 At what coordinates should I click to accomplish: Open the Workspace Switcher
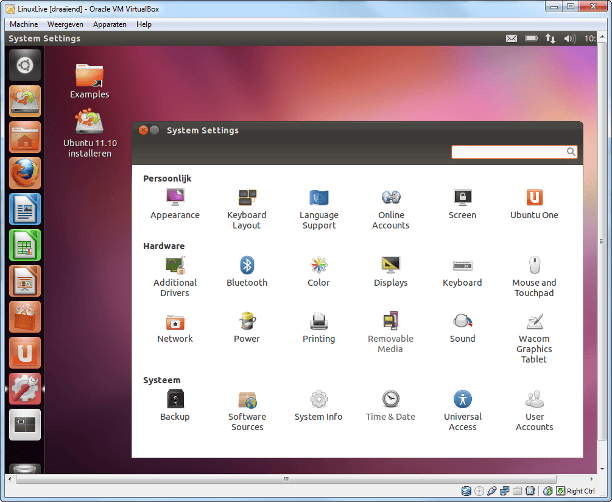coord(25,425)
